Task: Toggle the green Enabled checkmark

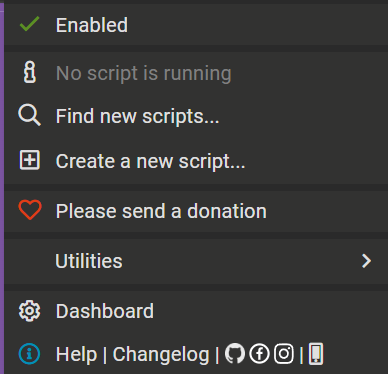Action: (x=29, y=24)
